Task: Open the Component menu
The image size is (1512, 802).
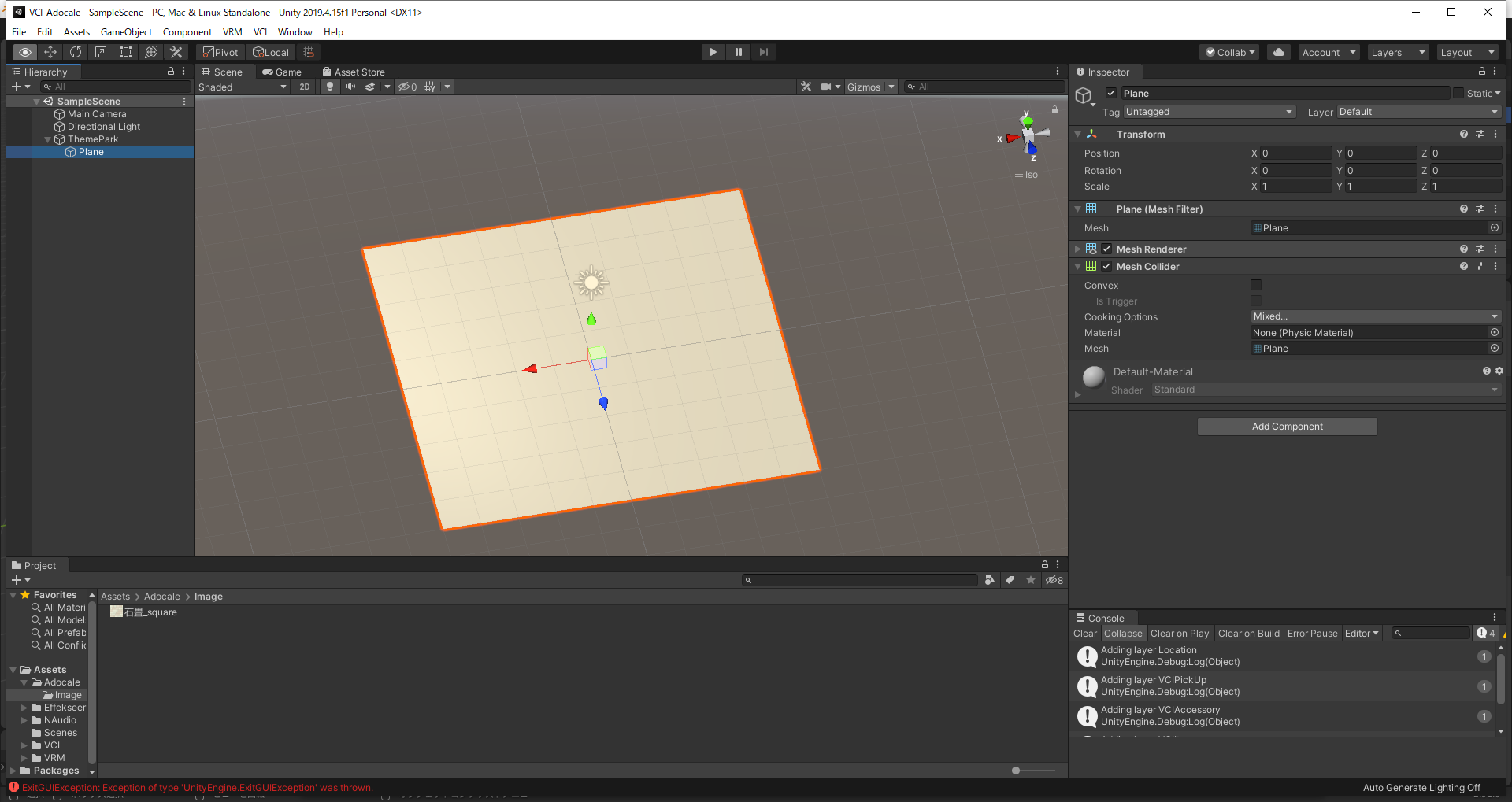Action: tap(187, 32)
